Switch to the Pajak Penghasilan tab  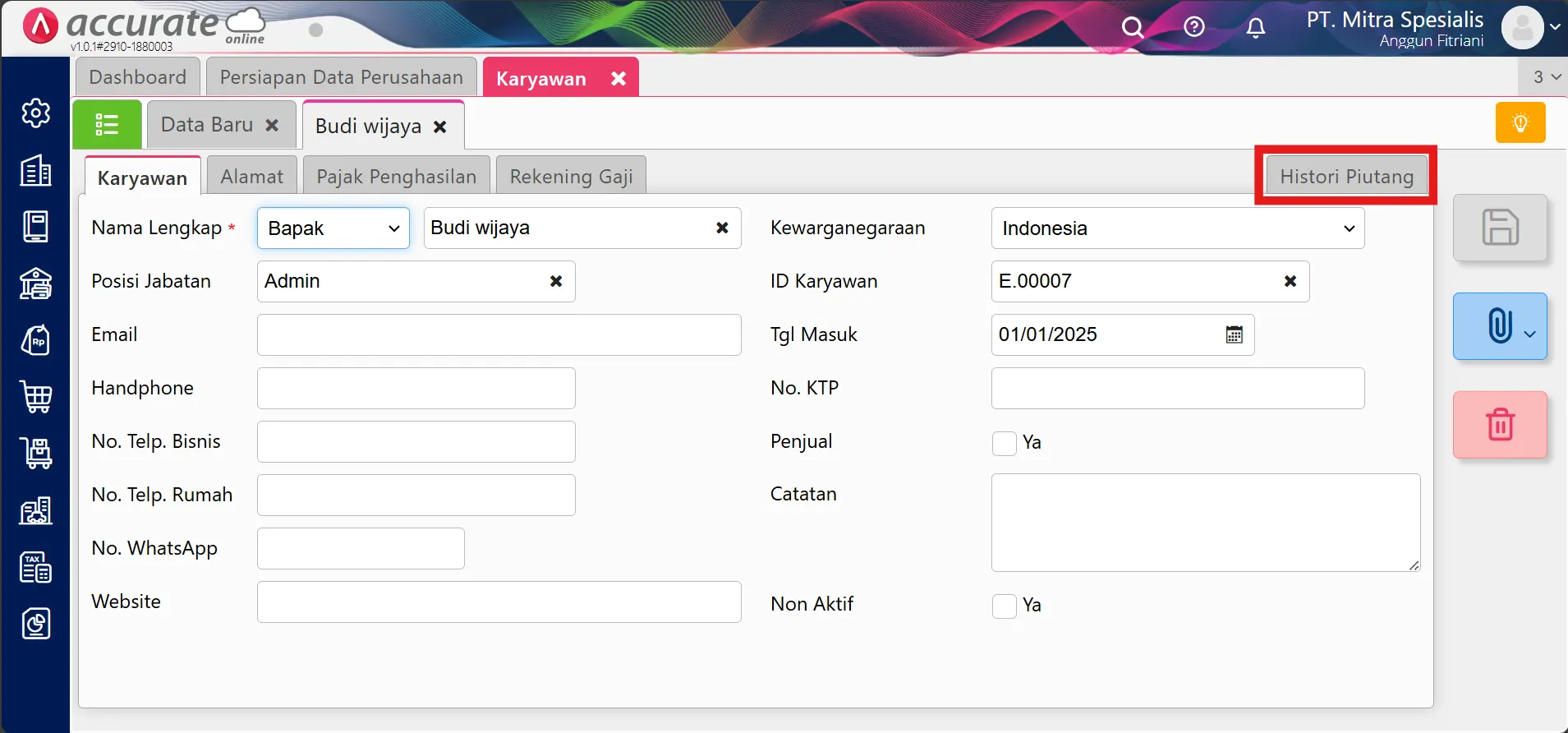point(396,177)
